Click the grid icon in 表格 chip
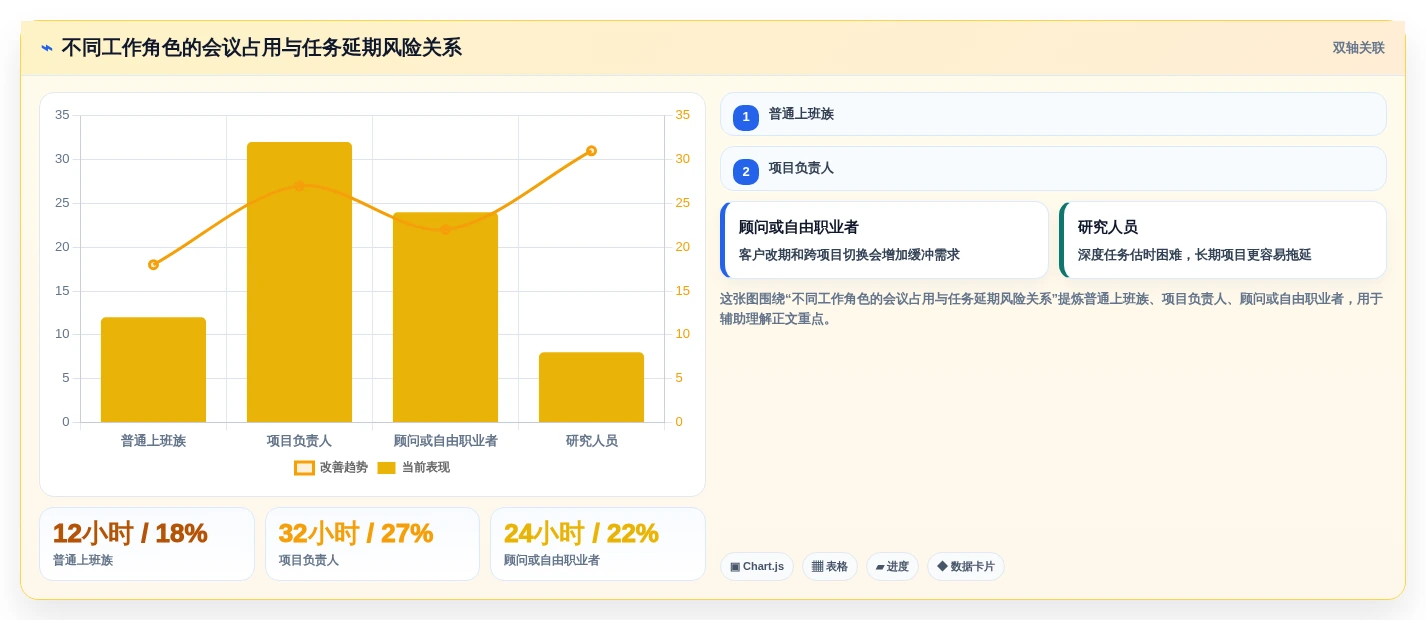 coord(817,567)
